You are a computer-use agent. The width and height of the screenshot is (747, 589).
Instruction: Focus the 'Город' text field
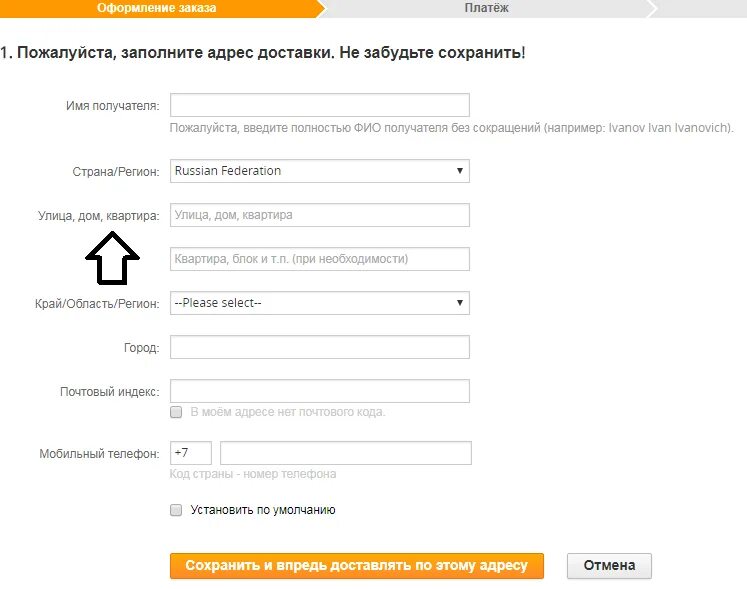tap(320, 347)
